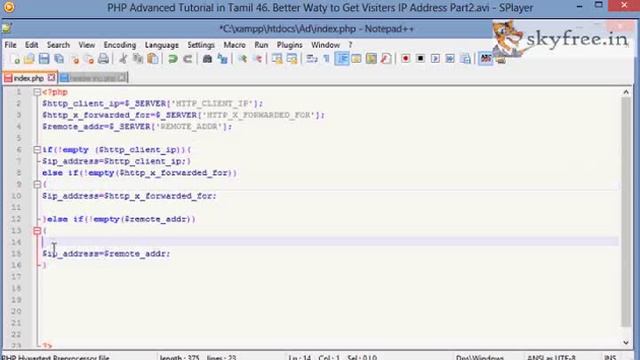Viewport: 640px width, 360px height.
Task: Click the Save All toolbar icon
Action: coord(59,59)
